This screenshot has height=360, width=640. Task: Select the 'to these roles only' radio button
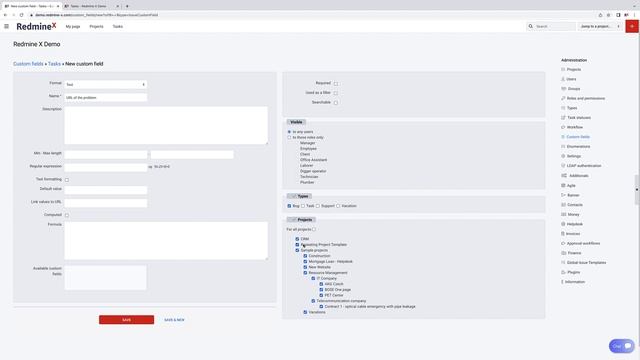289,138
